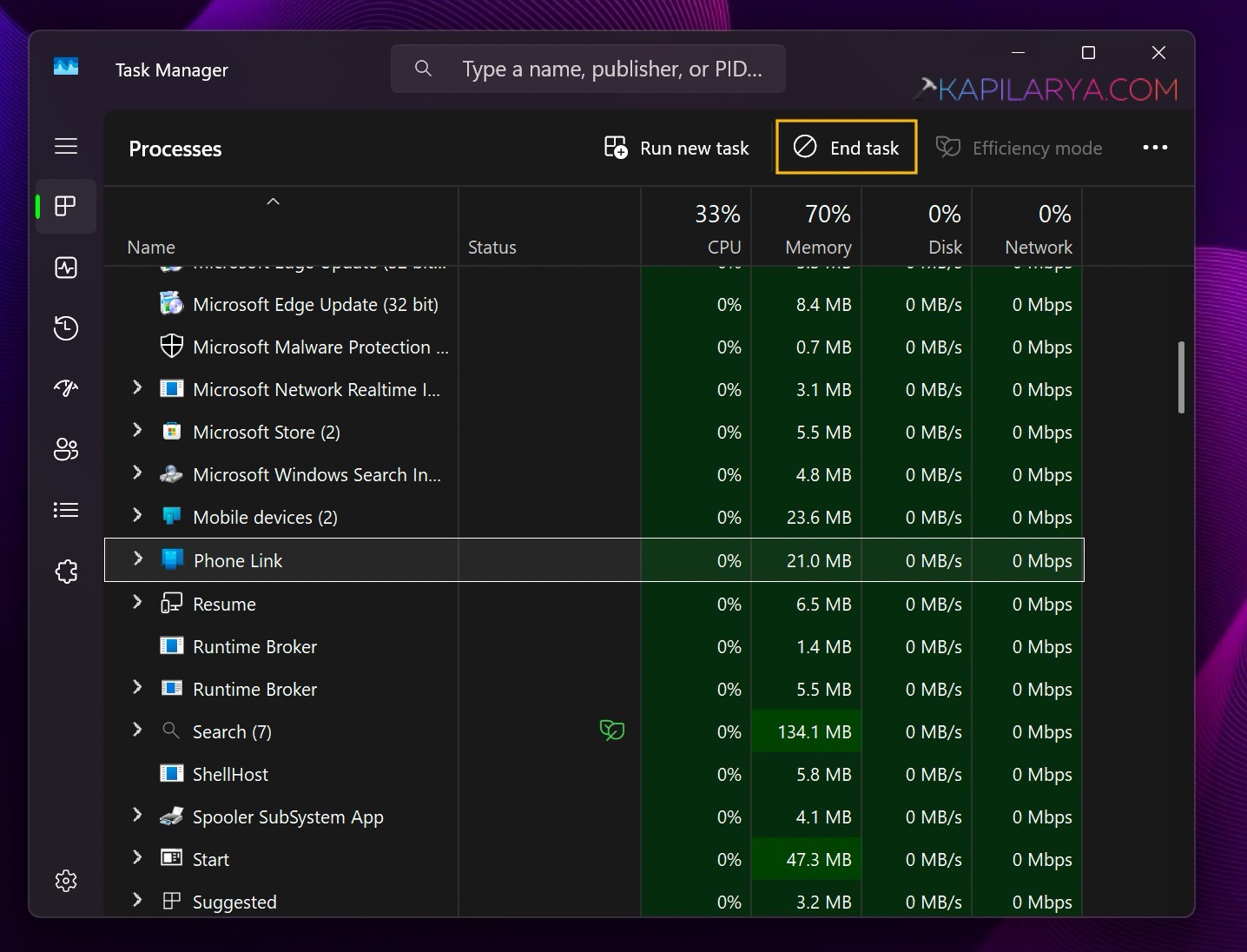Screen dimensions: 1247x952
Task: Expand the Mobile devices (2) group
Action: (136, 515)
